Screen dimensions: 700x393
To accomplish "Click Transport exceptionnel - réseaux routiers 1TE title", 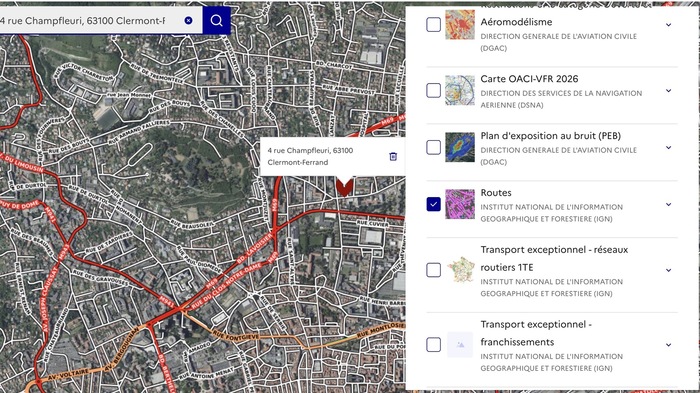I will click(554, 258).
